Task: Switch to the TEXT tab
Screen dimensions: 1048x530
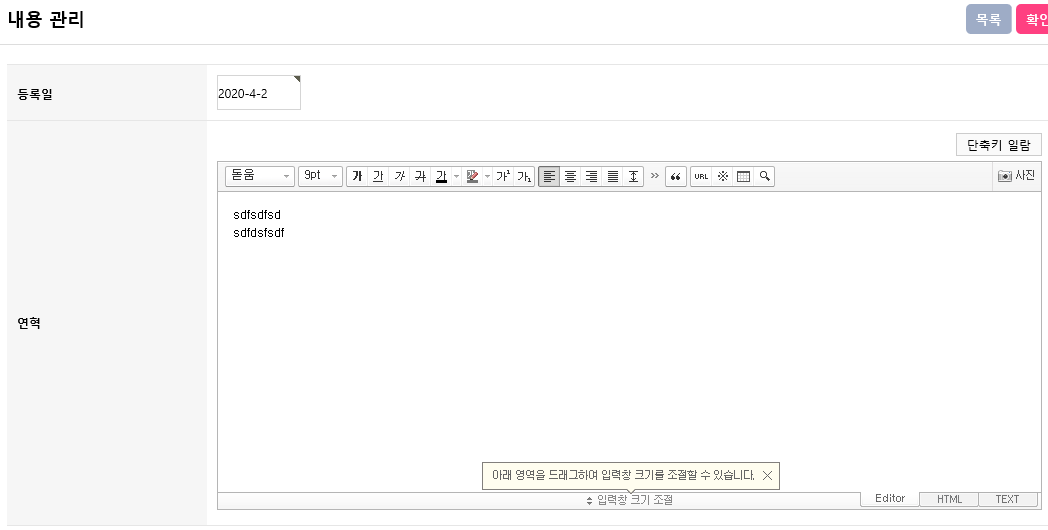Action: (x=1008, y=499)
